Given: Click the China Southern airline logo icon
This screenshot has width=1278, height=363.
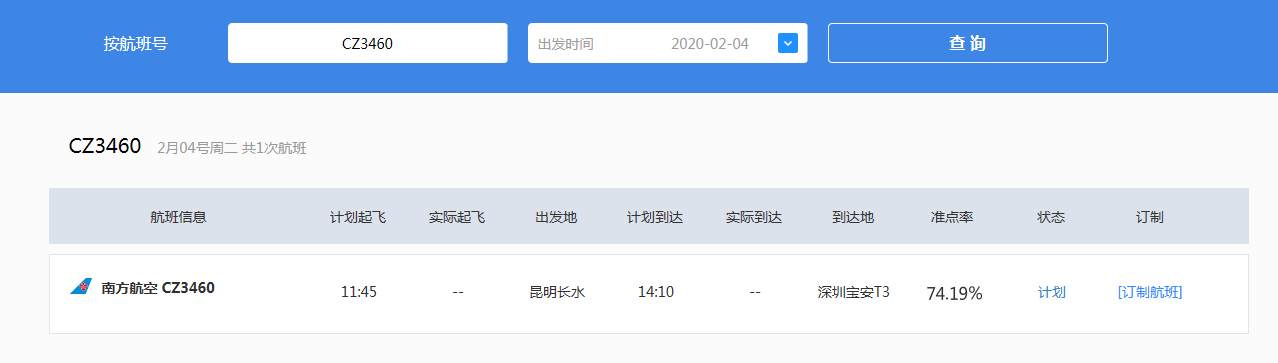Looking at the screenshot, I should 81,287.
